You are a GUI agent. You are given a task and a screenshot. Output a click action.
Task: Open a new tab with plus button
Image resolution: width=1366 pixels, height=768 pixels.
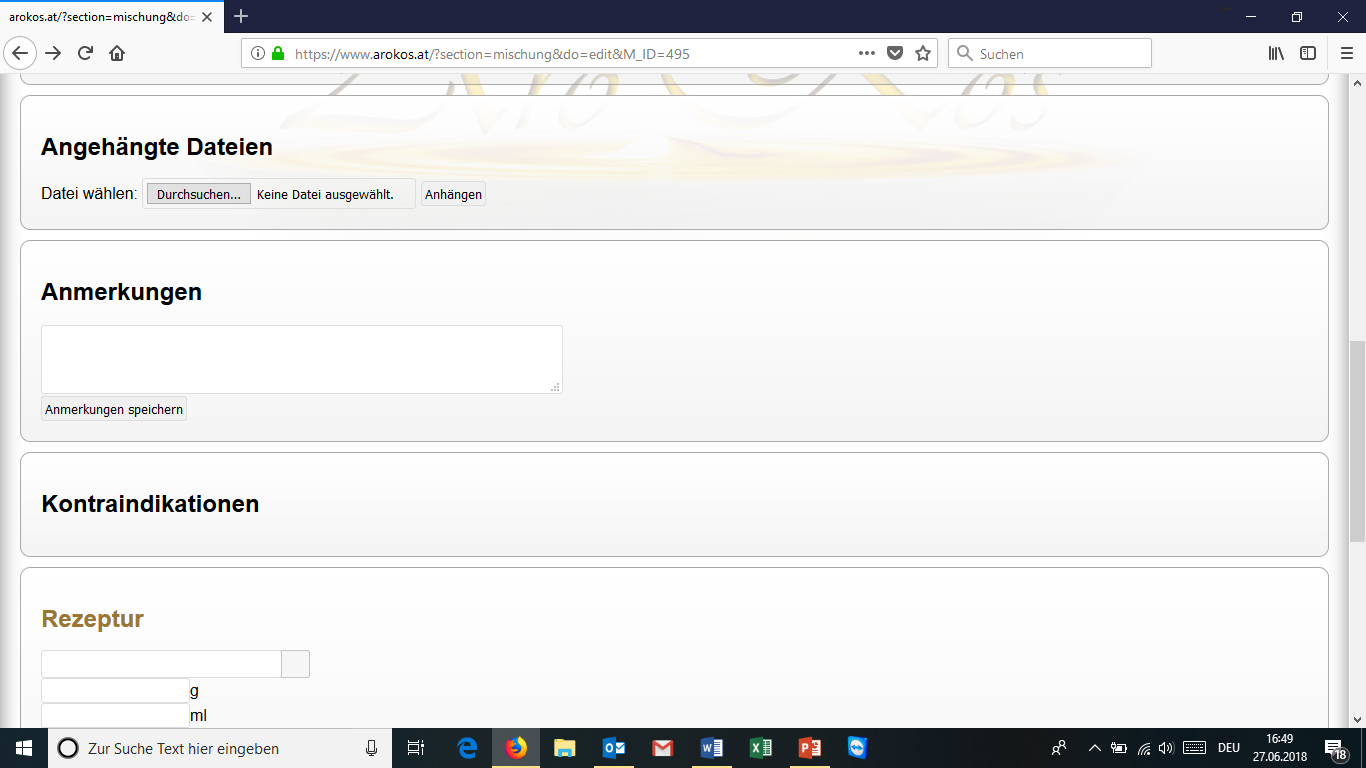(241, 16)
